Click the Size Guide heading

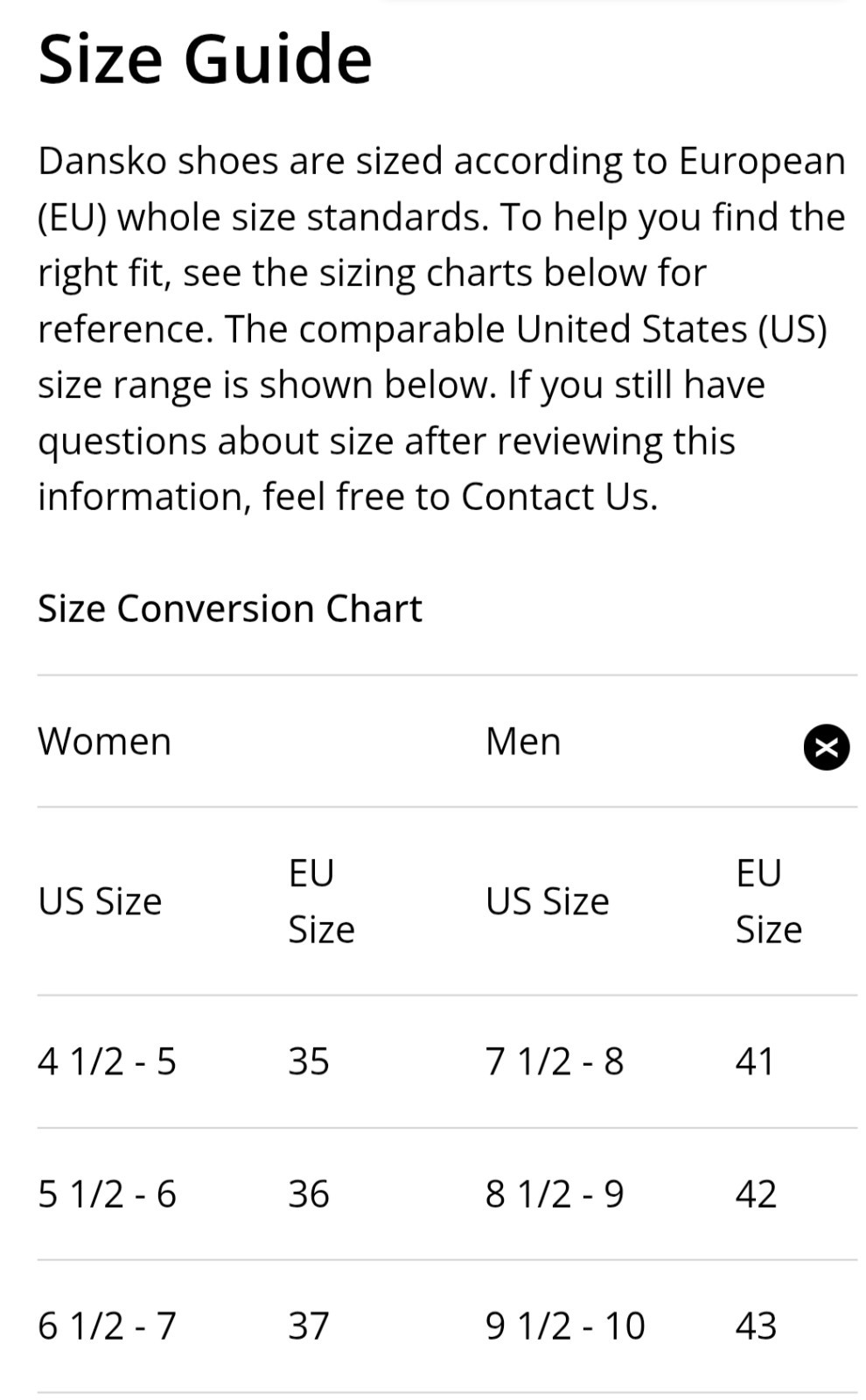point(206,59)
